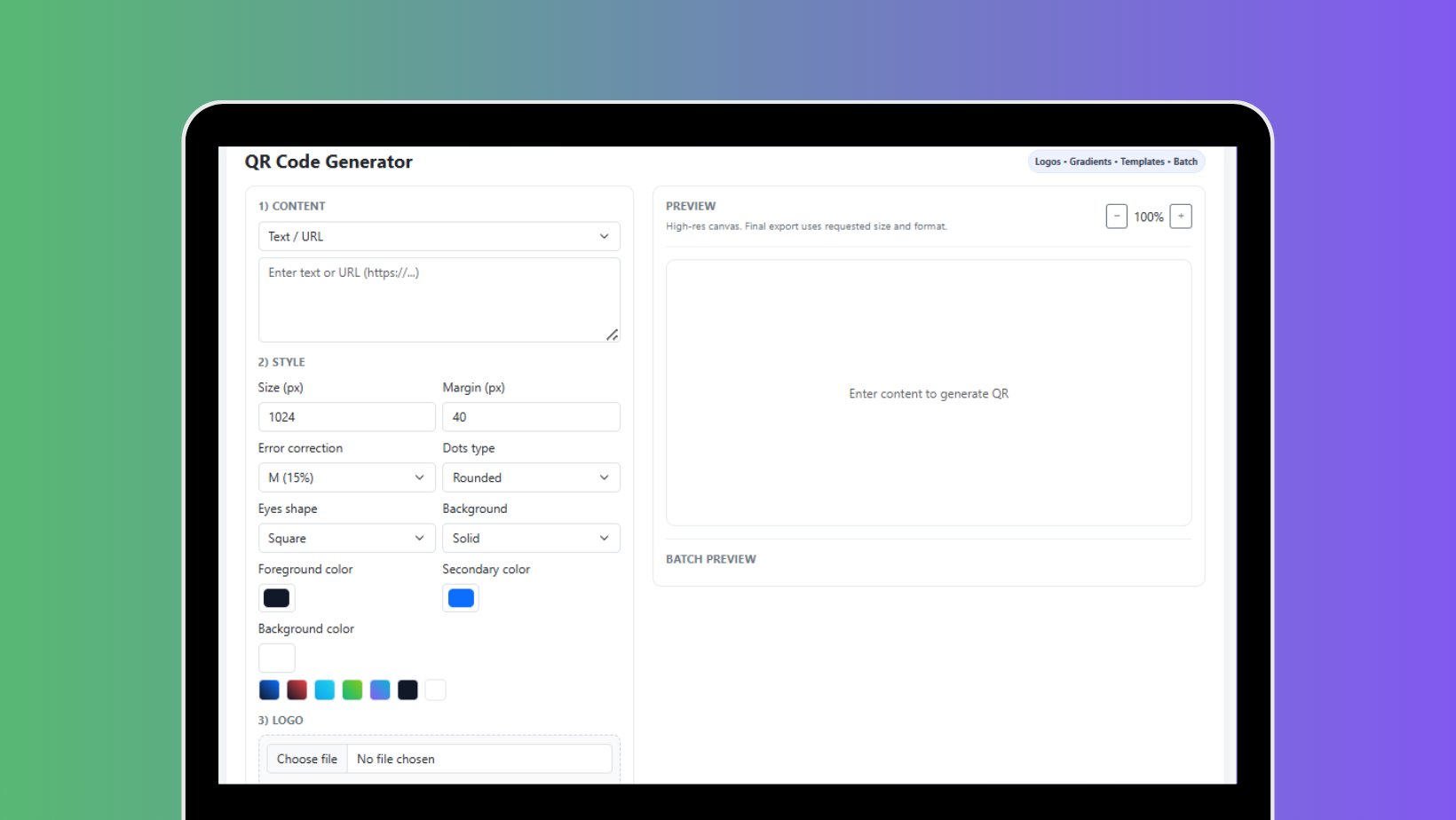The image size is (1456, 820).
Task: Open the Eyes shape Square dropdown
Action: (x=346, y=539)
